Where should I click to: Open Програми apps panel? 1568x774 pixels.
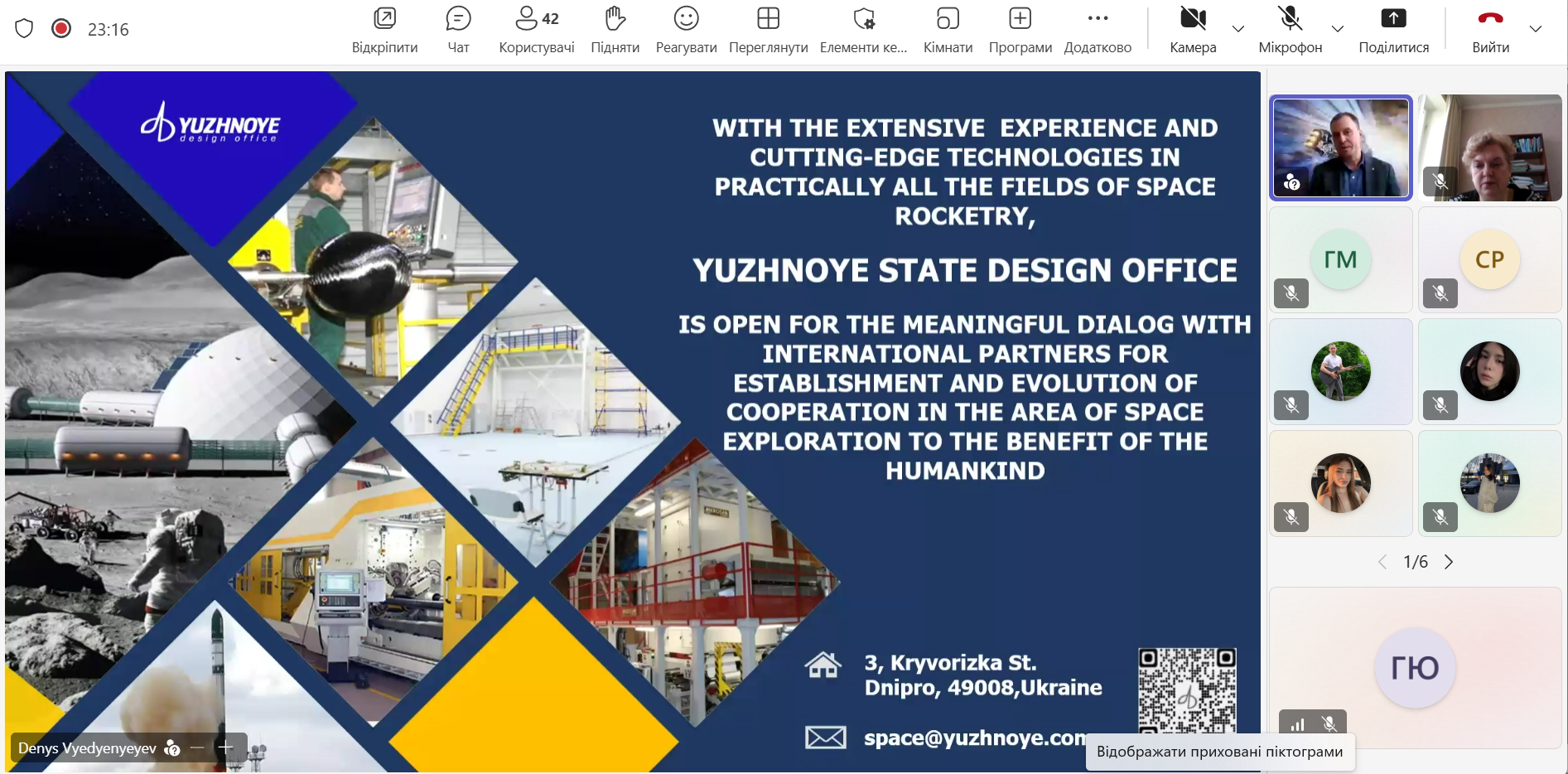(1020, 29)
